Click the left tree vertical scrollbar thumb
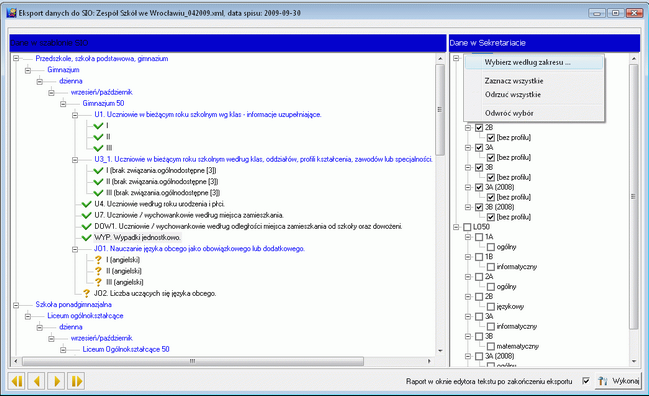This screenshot has height=396, width=649. [x=440, y=110]
